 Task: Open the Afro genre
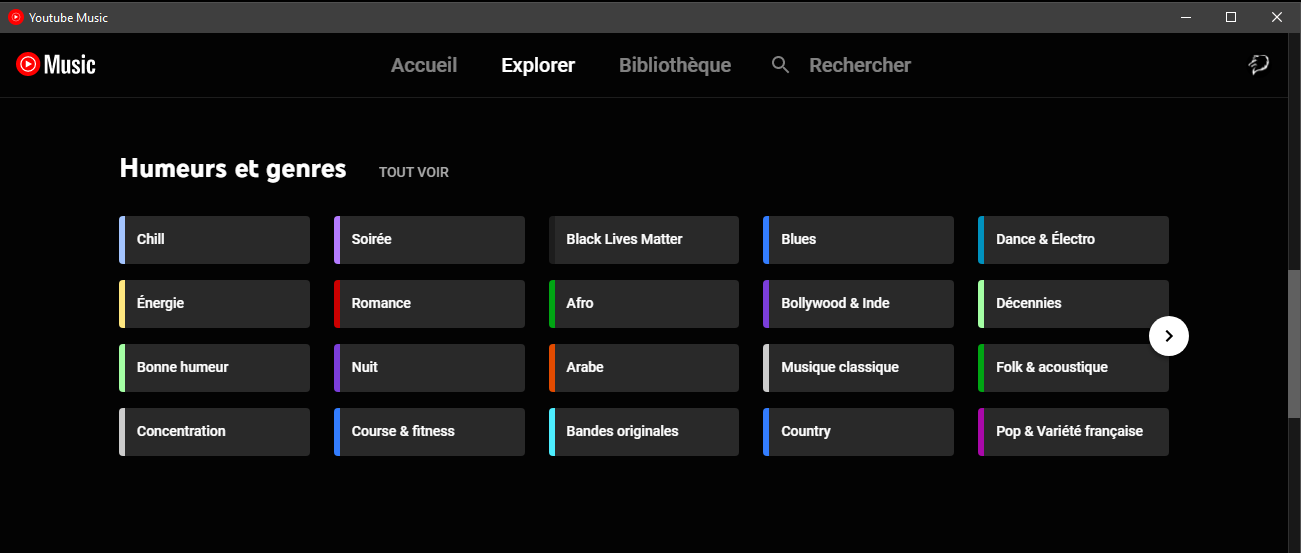[x=644, y=304]
